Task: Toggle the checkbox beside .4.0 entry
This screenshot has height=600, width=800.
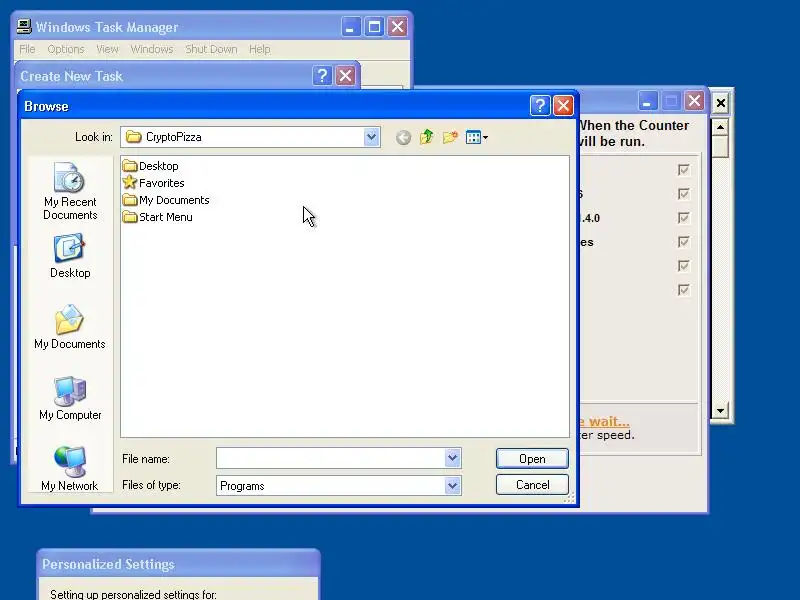Action: point(684,218)
